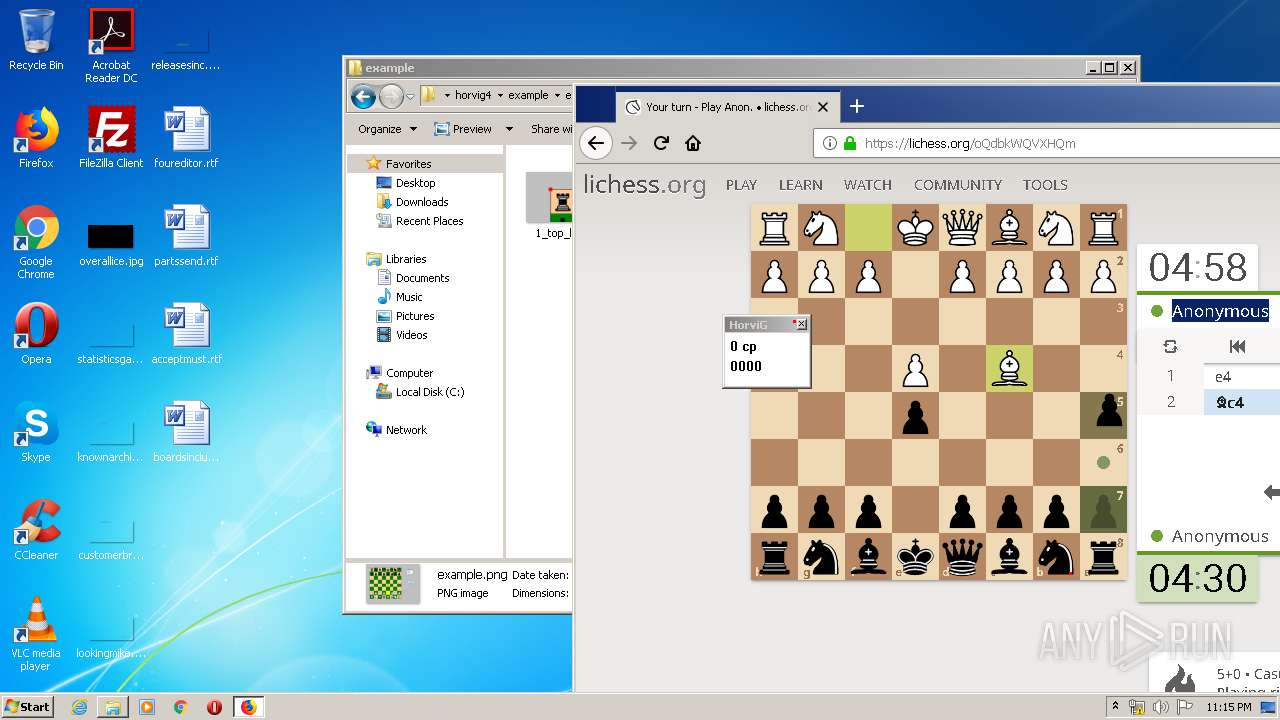This screenshot has height=720, width=1280.
Task: Open the LEARN menu on lichess
Action: click(x=801, y=185)
